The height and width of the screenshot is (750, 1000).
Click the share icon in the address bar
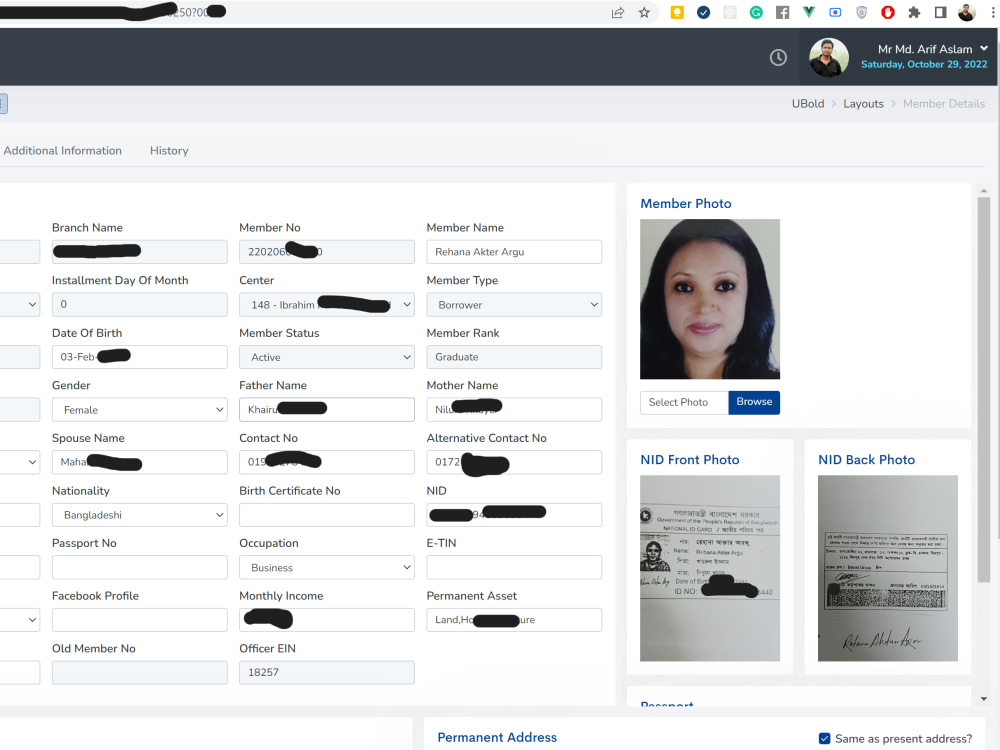tap(618, 12)
